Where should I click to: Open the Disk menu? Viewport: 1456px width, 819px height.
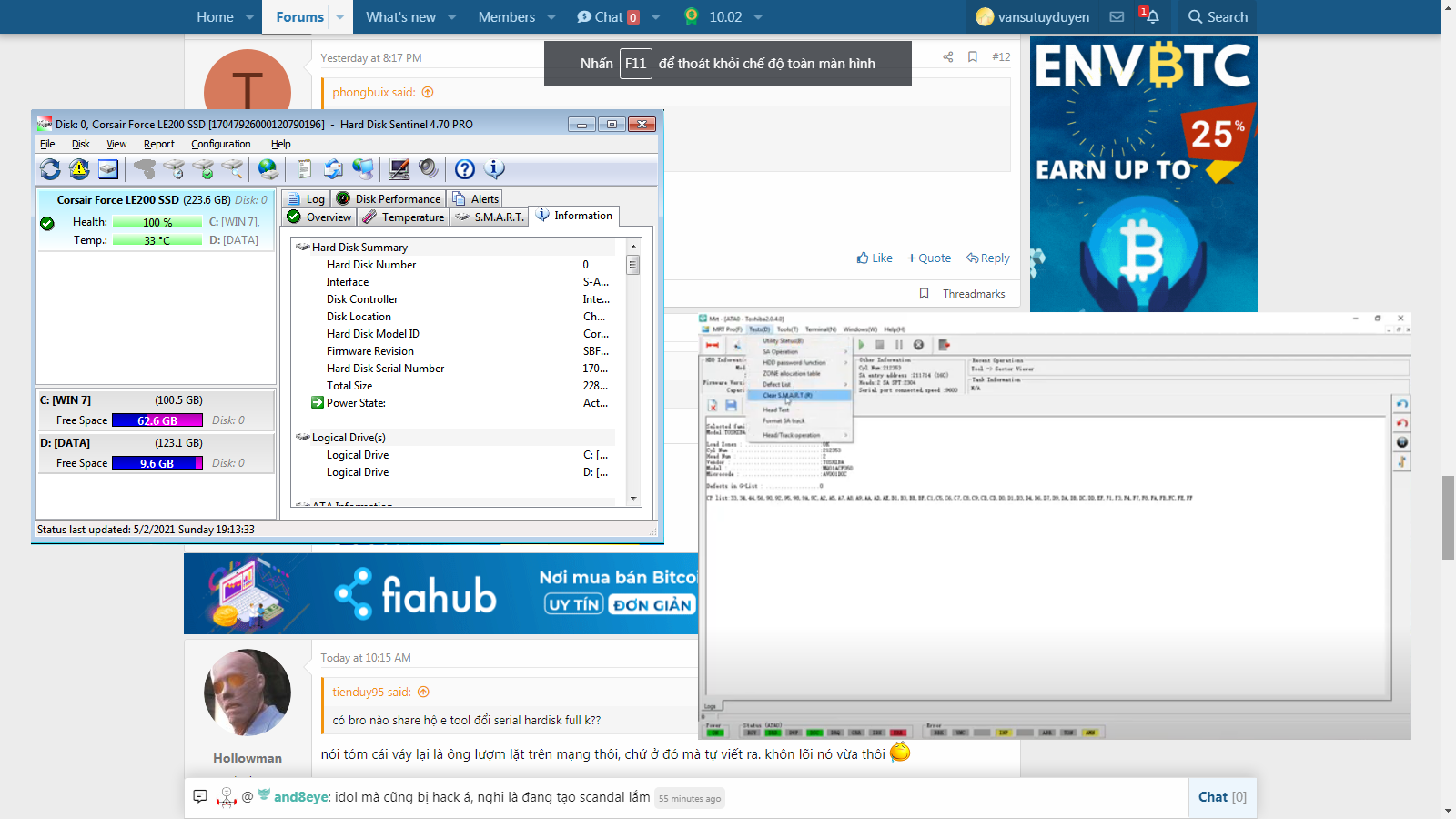(x=81, y=144)
